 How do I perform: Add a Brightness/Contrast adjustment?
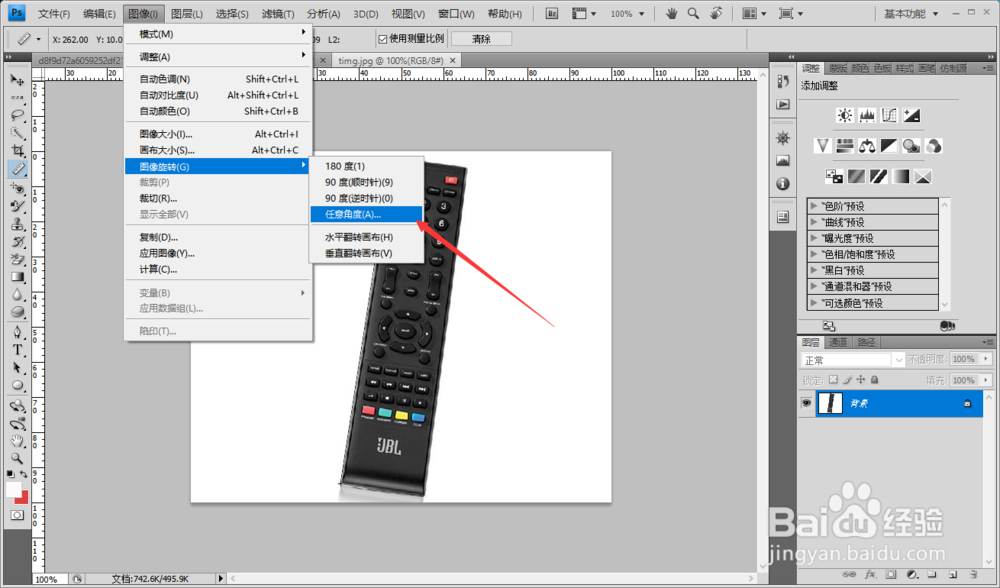[844, 115]
